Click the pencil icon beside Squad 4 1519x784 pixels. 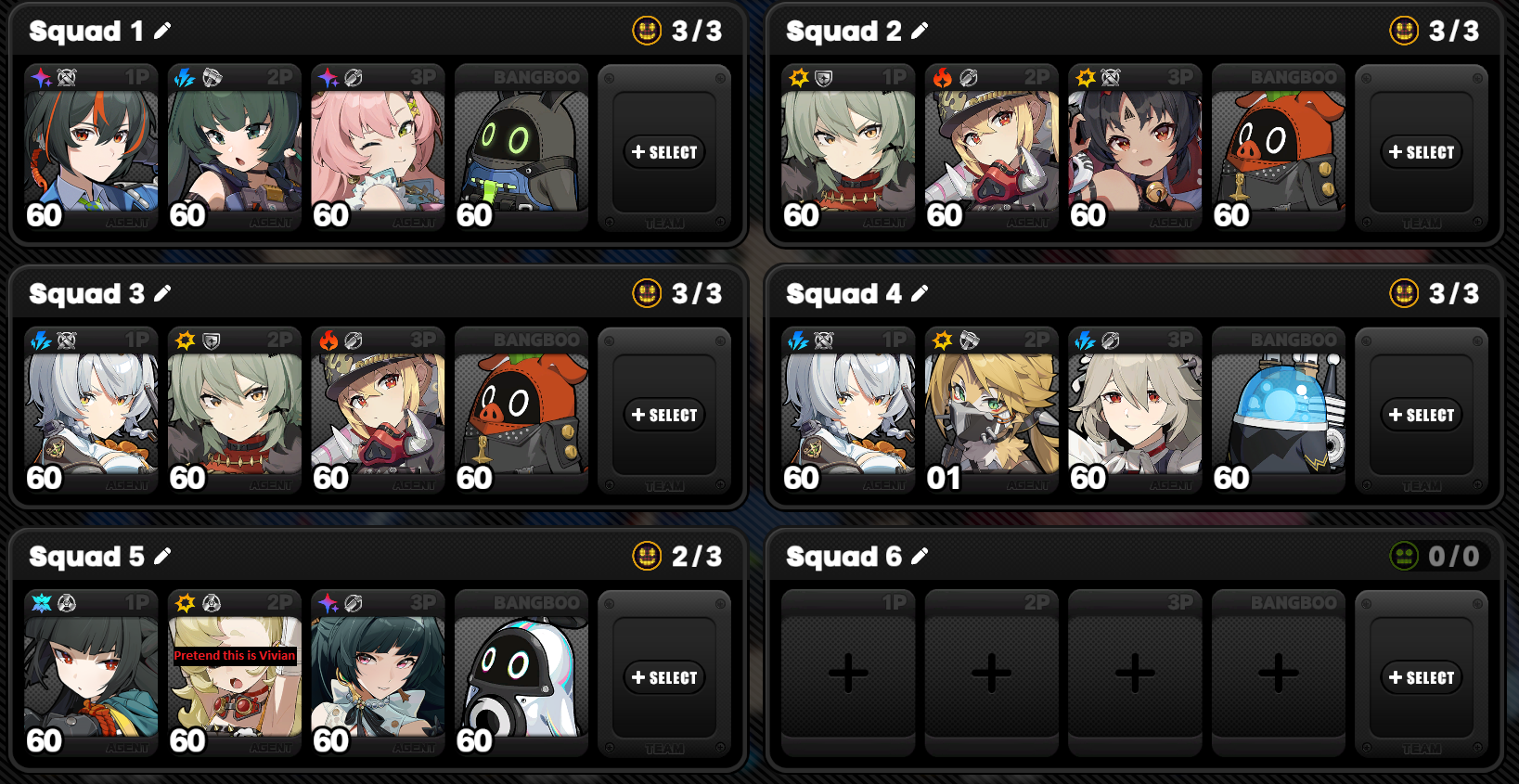click(x=920, y=294)
